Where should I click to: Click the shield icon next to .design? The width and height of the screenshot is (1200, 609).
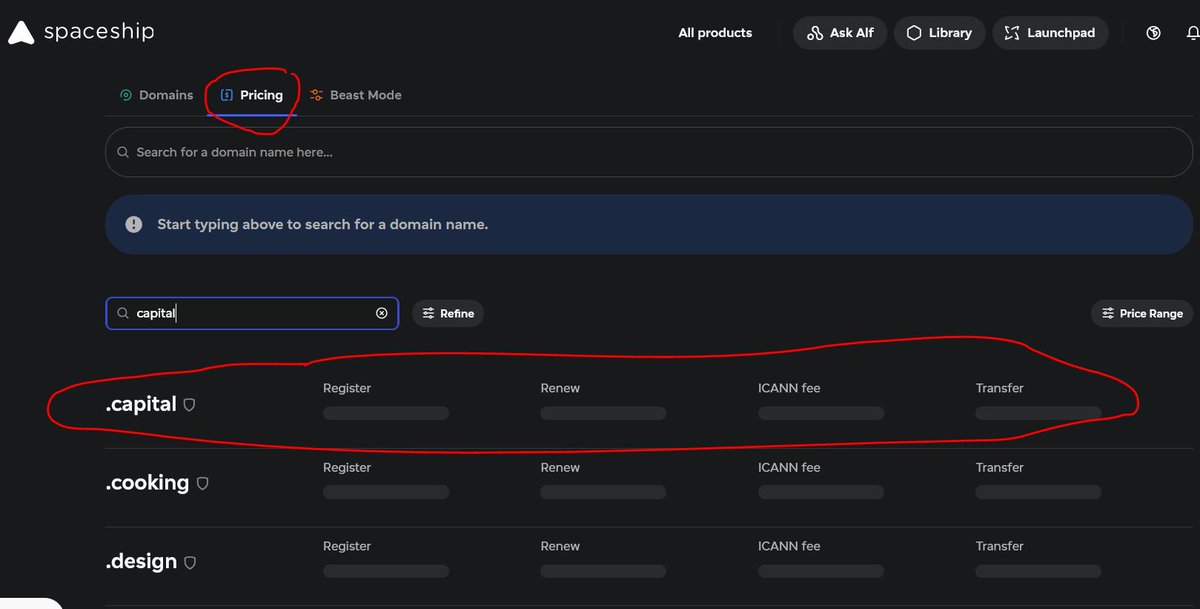tap(190, 562)
